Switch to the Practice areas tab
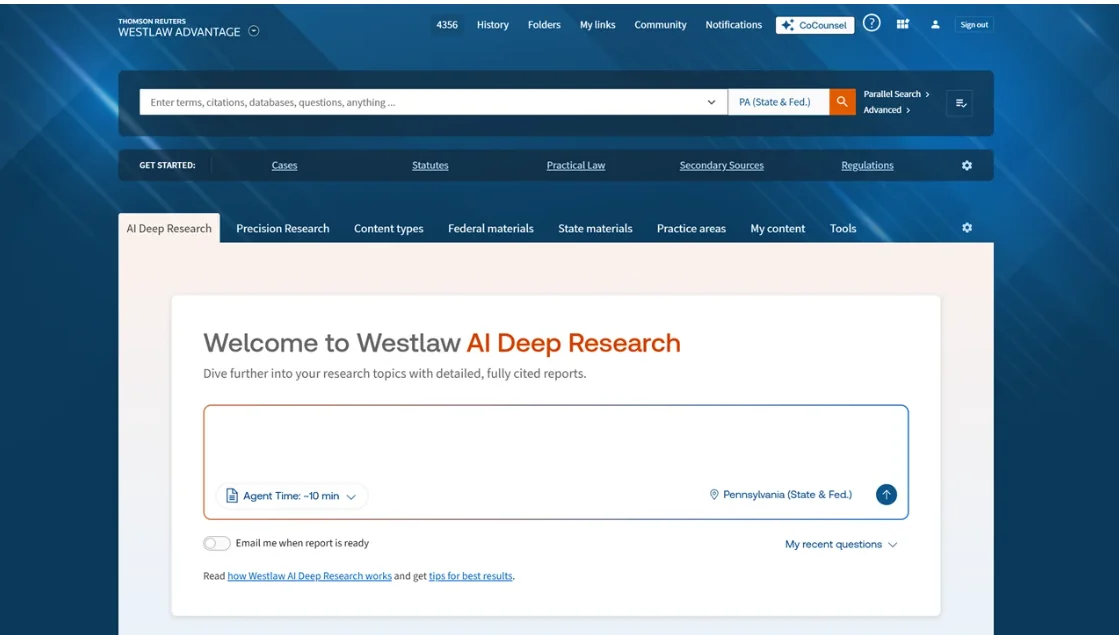 pos(692,228)
